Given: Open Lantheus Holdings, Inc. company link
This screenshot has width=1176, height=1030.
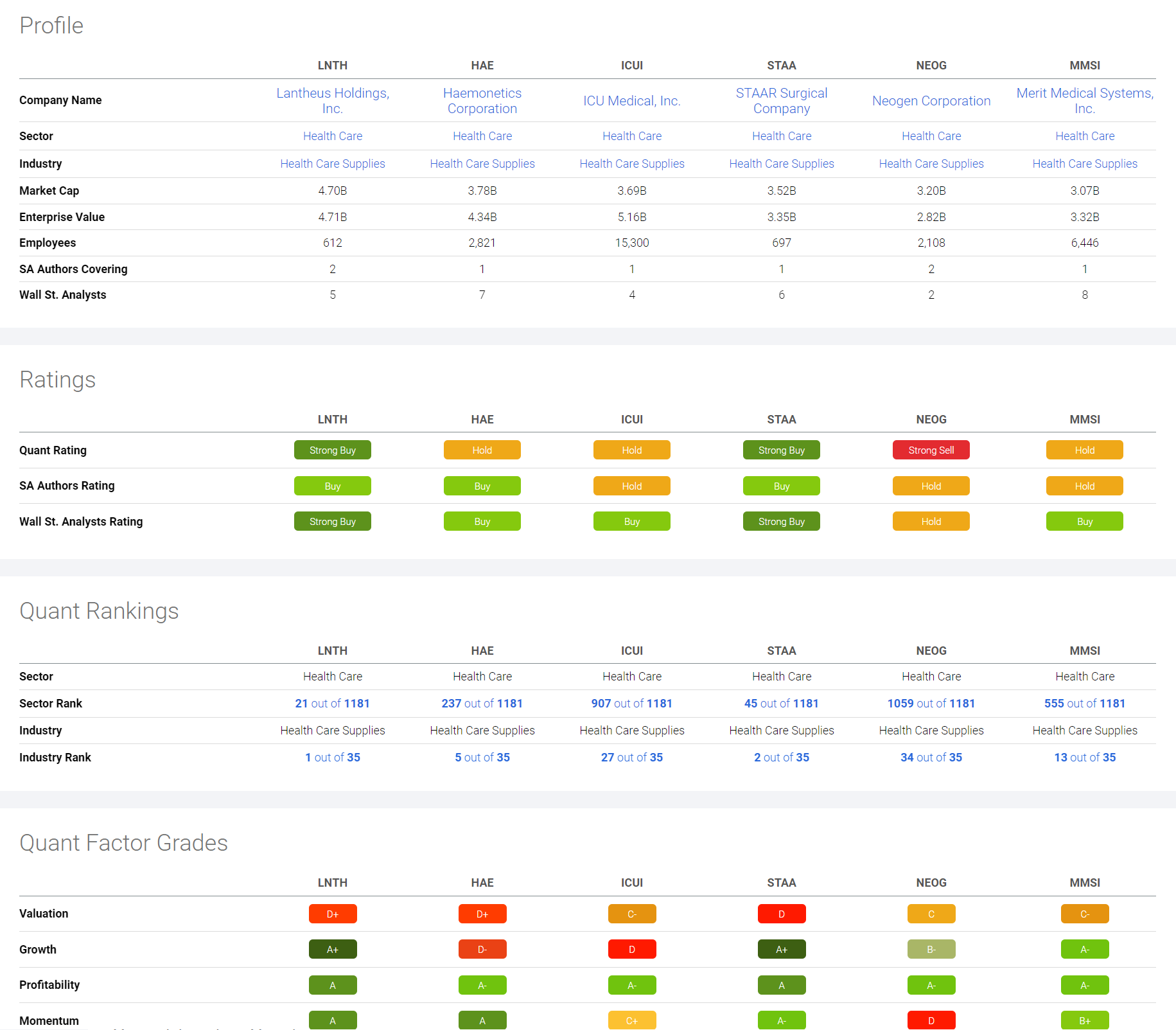Looking at the screenshot, I should (333, 101).
